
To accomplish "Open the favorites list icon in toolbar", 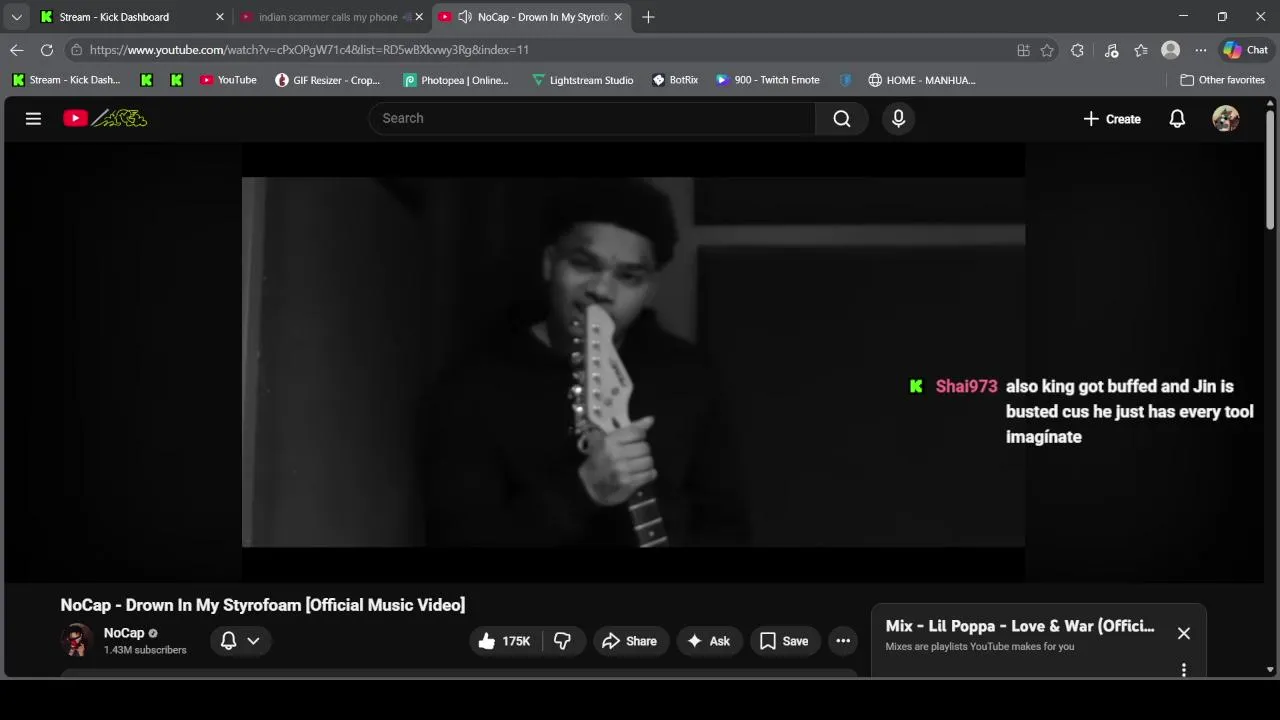I will (x=1141, y=50).
